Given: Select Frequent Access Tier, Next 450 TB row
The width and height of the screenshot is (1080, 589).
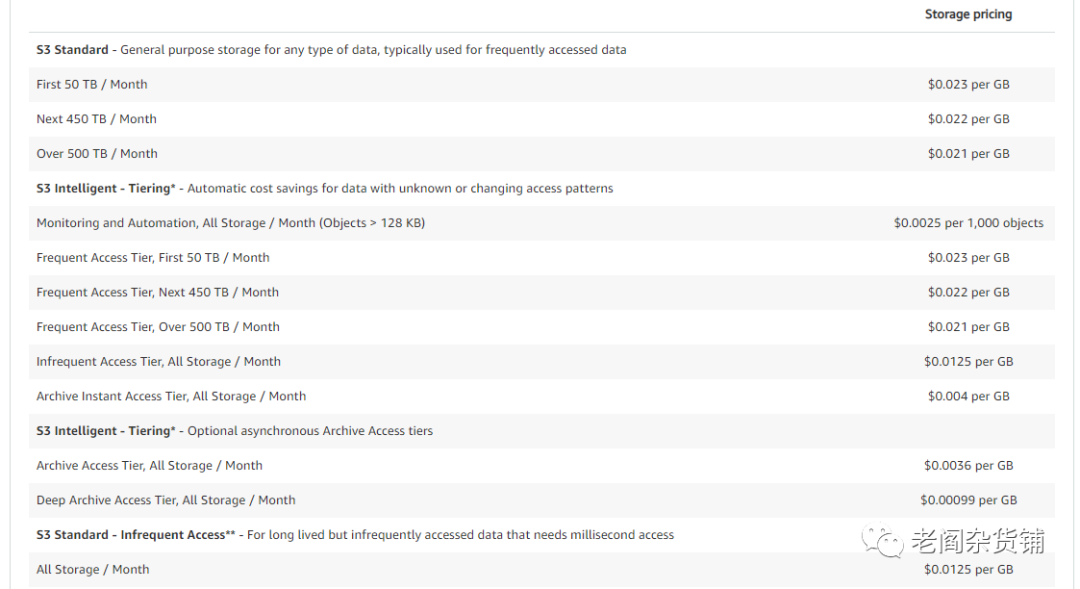Looking at the screenshot, I should tap(157, 293).
